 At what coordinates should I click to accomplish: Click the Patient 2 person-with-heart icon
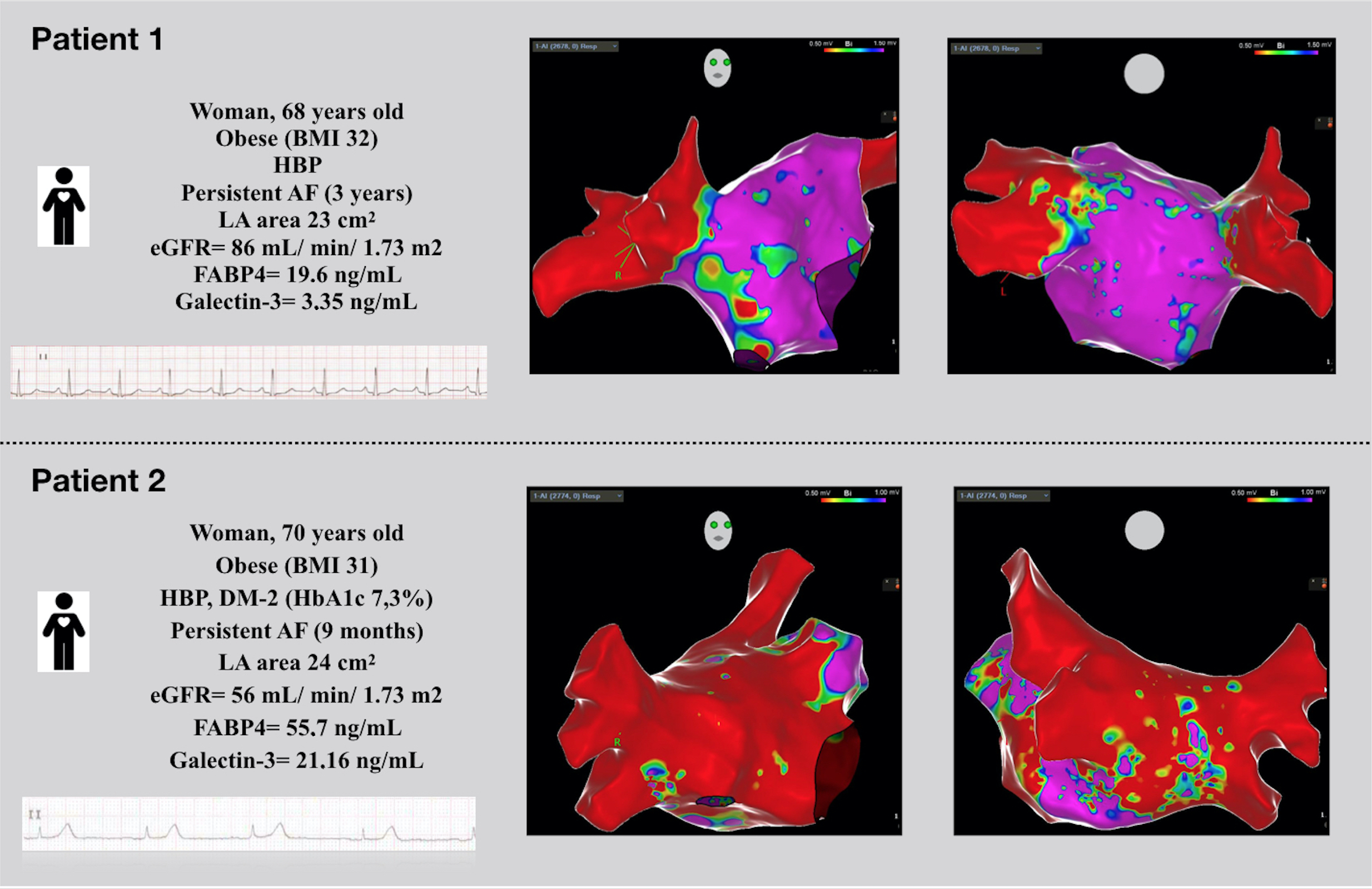(x=63, y=631)
